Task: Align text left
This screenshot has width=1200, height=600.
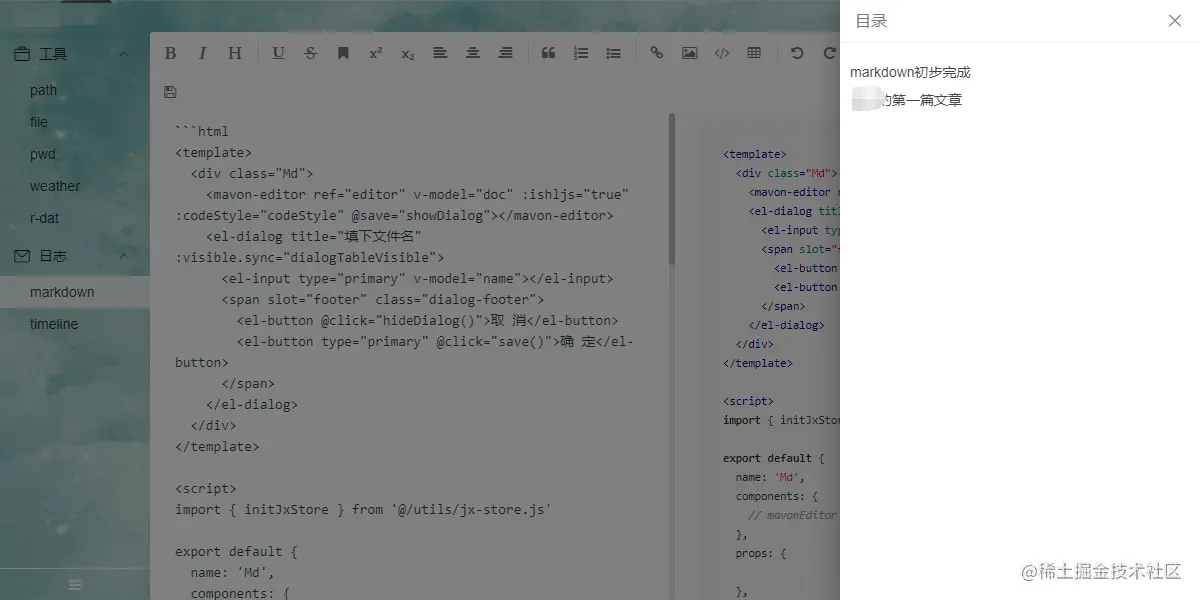Action: (440, 53)
